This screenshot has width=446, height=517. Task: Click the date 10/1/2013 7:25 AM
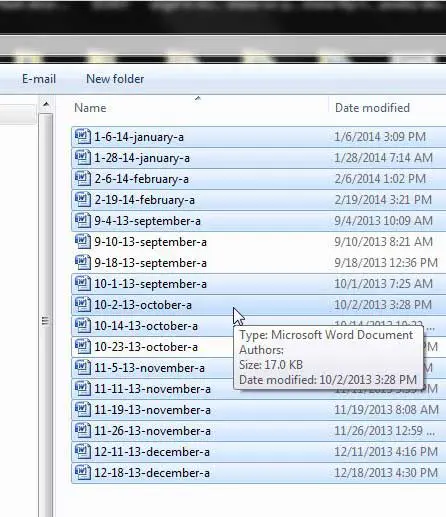[383, 284]
